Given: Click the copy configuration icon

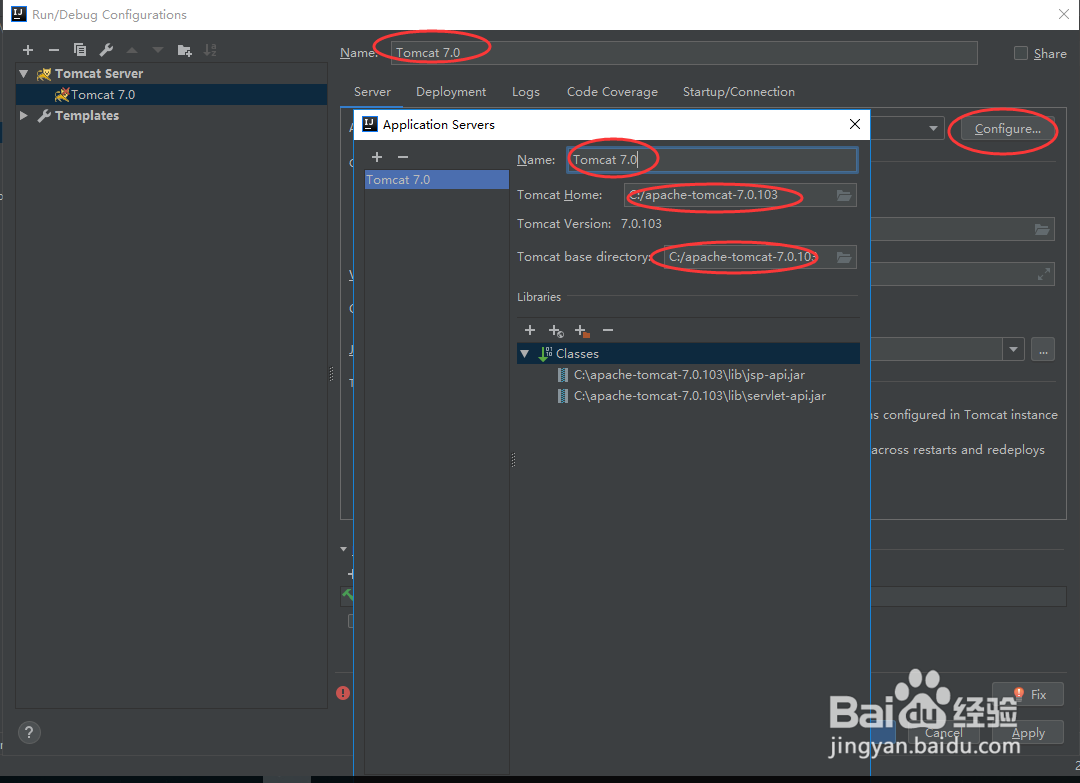Looking at the screenshot, I should pyautogui.click(x=79, y=49).
